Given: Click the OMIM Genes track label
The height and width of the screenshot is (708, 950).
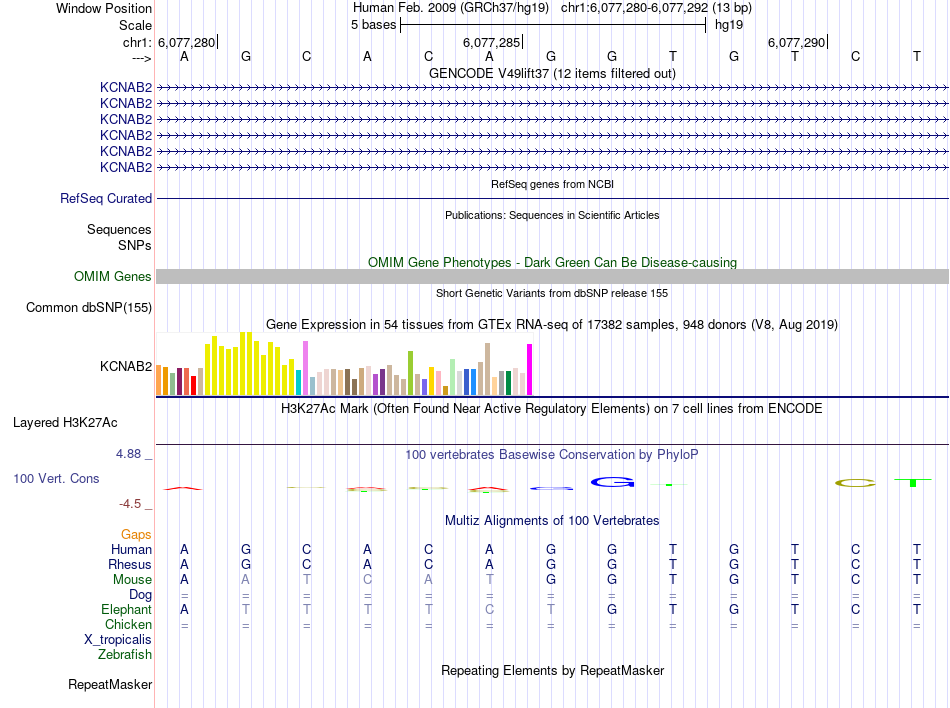Looking at the screenshot, I should [113, 276].
